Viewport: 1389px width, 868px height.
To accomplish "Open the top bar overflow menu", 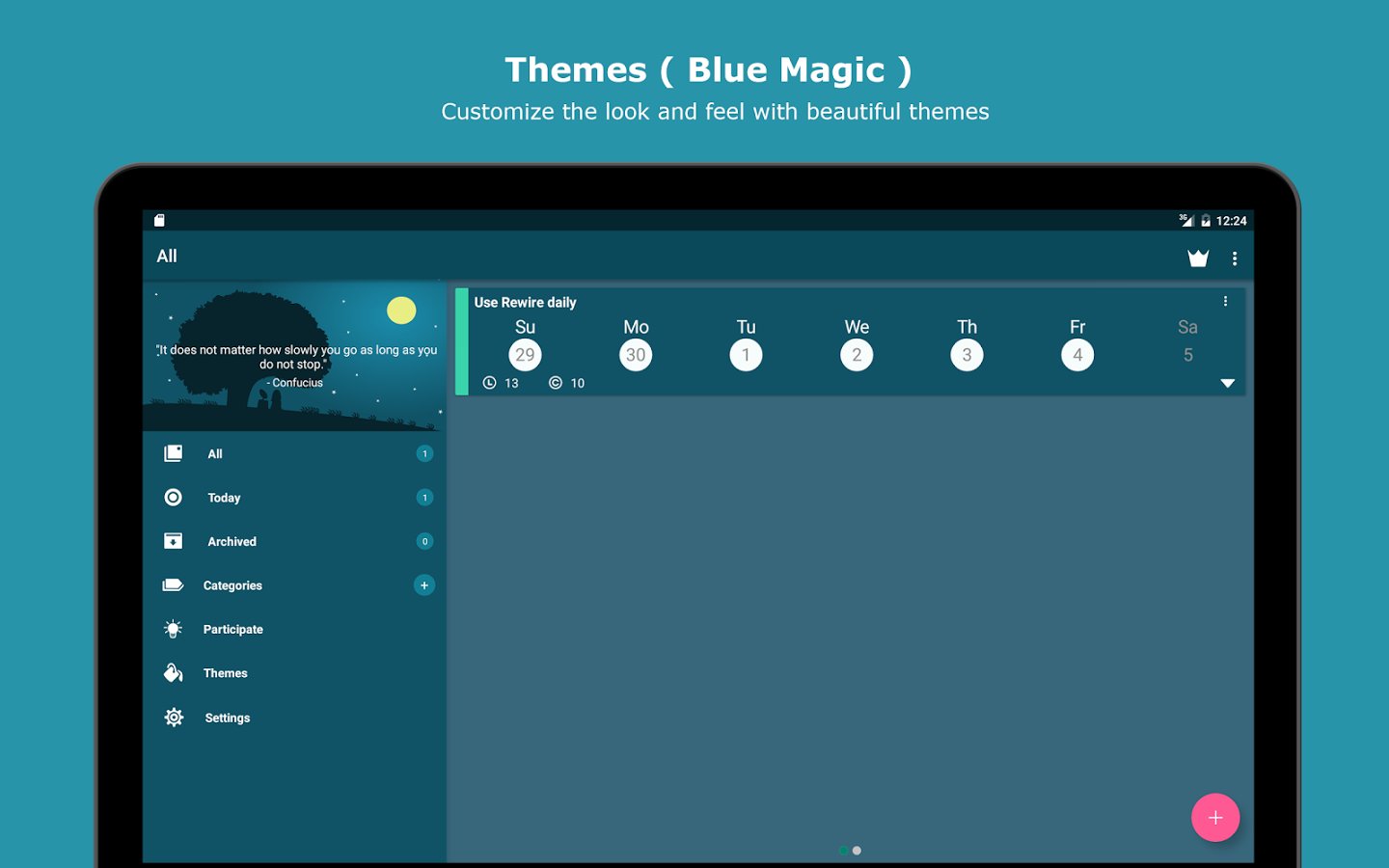I will tap(1235, 258).
